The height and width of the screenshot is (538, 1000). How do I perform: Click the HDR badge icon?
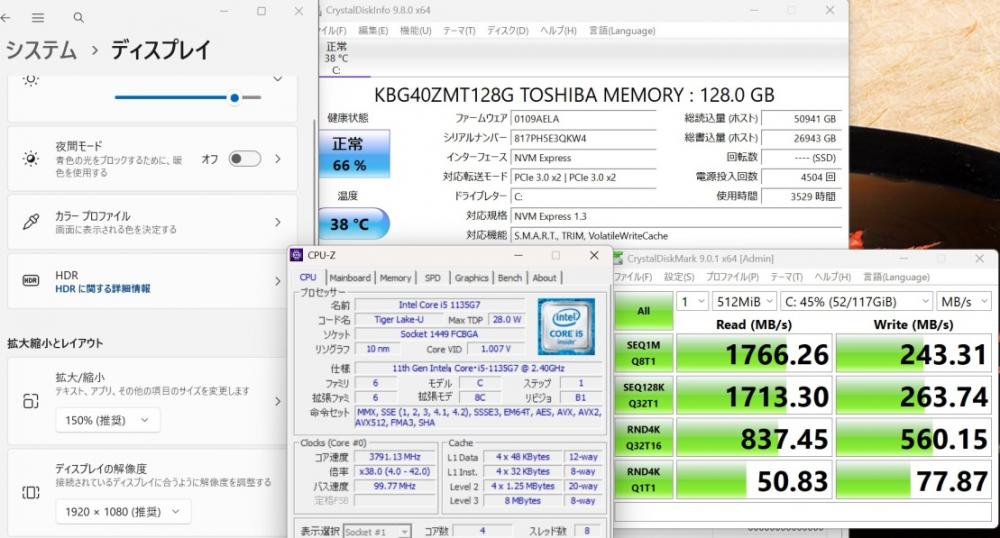[x=31, y=280]
